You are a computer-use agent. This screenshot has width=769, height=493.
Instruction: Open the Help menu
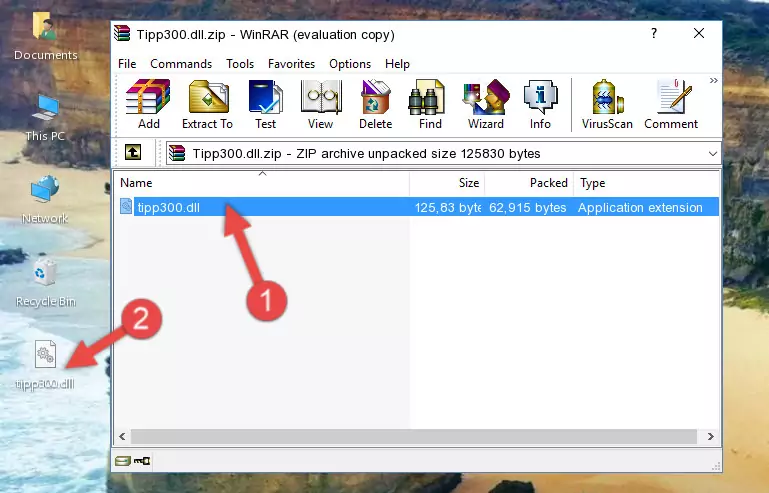point(397,64)
